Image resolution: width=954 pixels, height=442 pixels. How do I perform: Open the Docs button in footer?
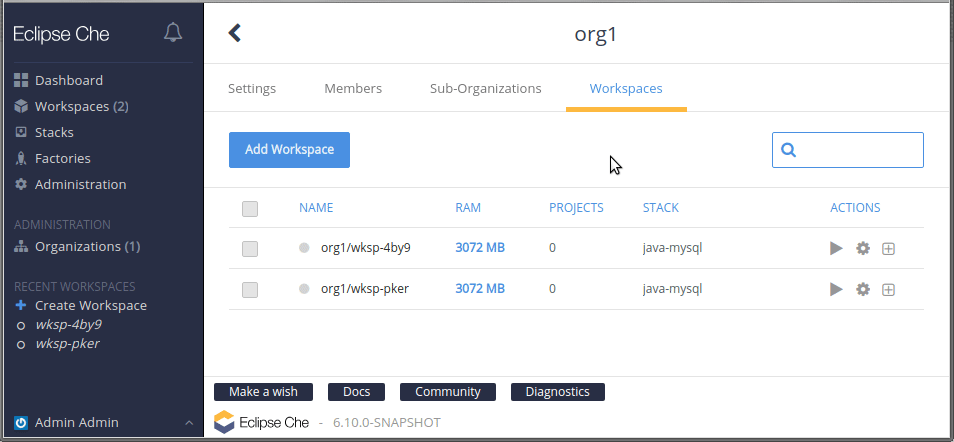(357, 392)
